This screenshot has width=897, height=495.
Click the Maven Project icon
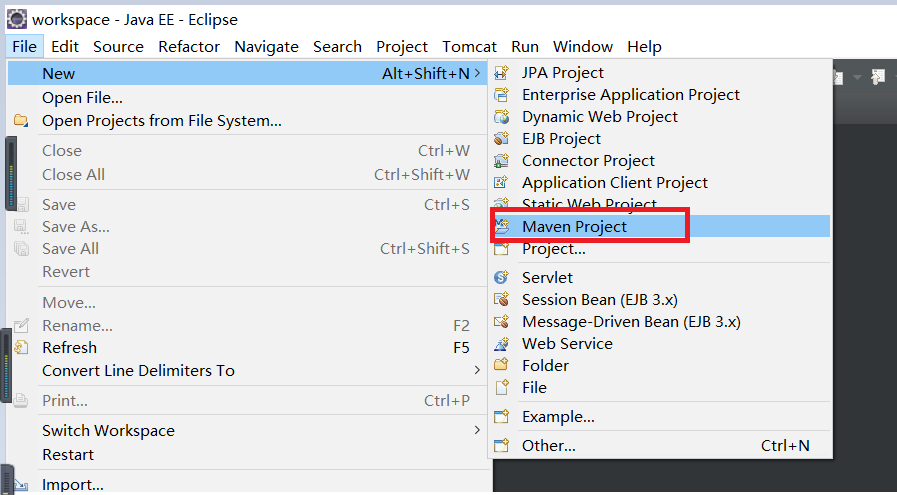pos(502,227)
